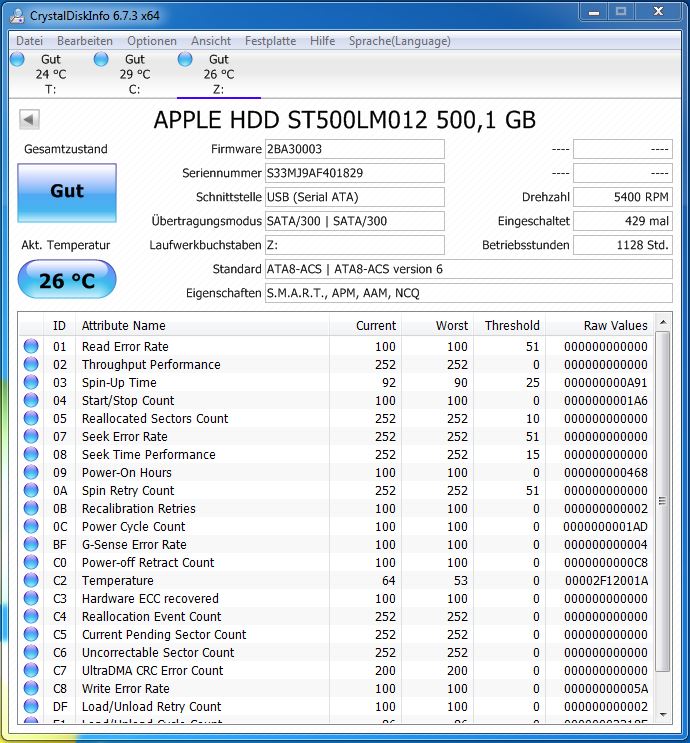Click the Schnittstelle field USB (Serial ATA)
The image size is (690, 743).
tap(354, 197)
